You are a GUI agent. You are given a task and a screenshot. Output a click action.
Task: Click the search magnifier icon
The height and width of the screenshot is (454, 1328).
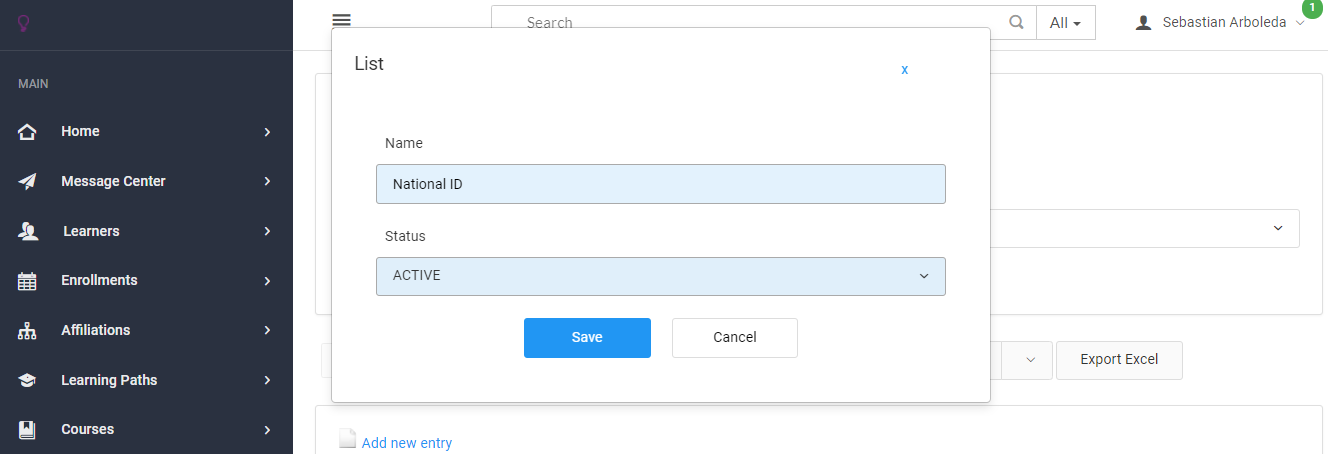[1017, 23]
